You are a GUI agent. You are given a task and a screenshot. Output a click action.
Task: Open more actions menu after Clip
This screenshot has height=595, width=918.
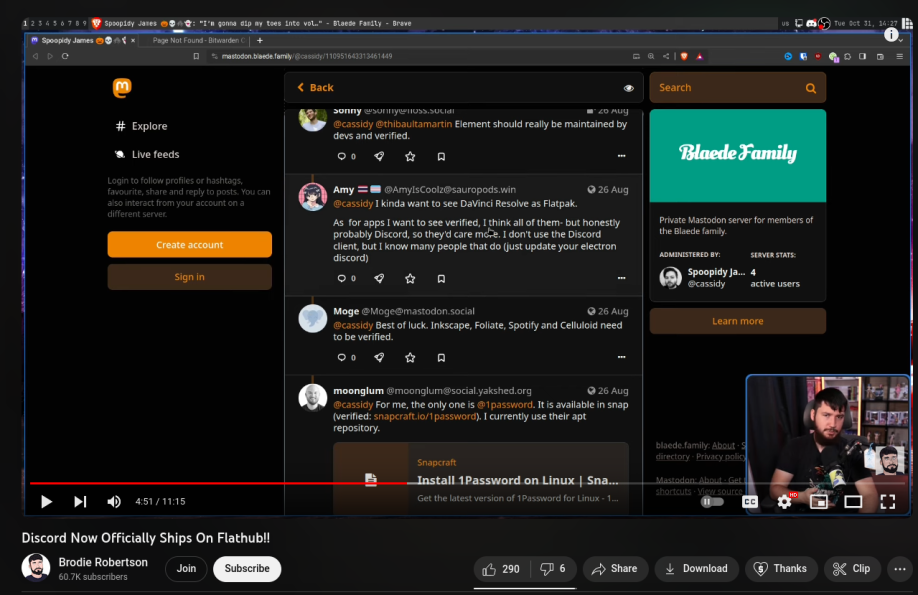tap(901, 569)
